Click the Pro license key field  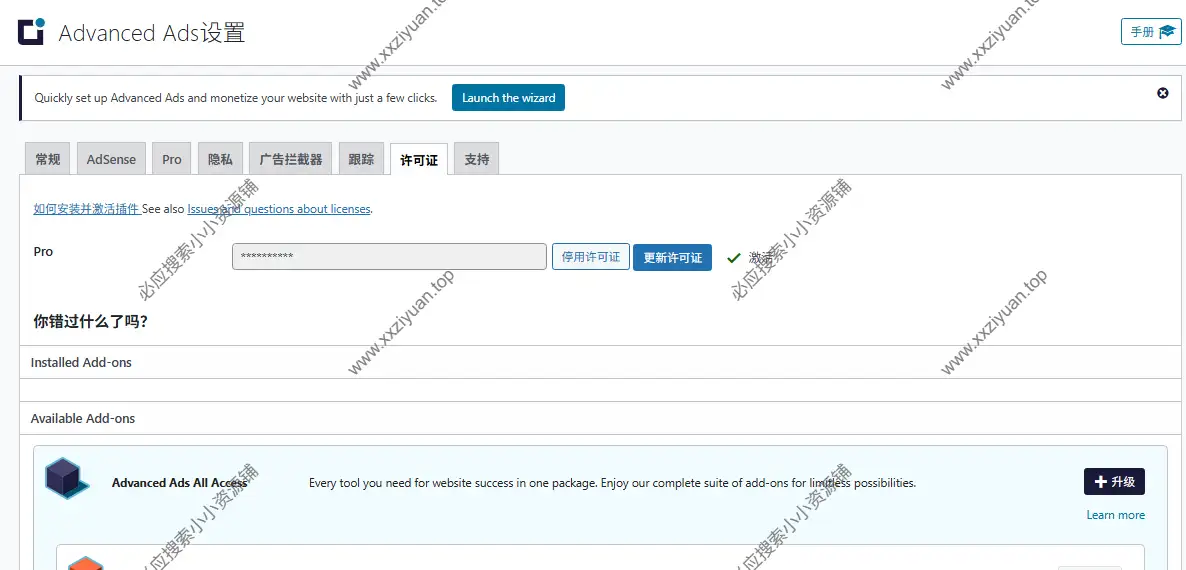click(x=389, y=257)
